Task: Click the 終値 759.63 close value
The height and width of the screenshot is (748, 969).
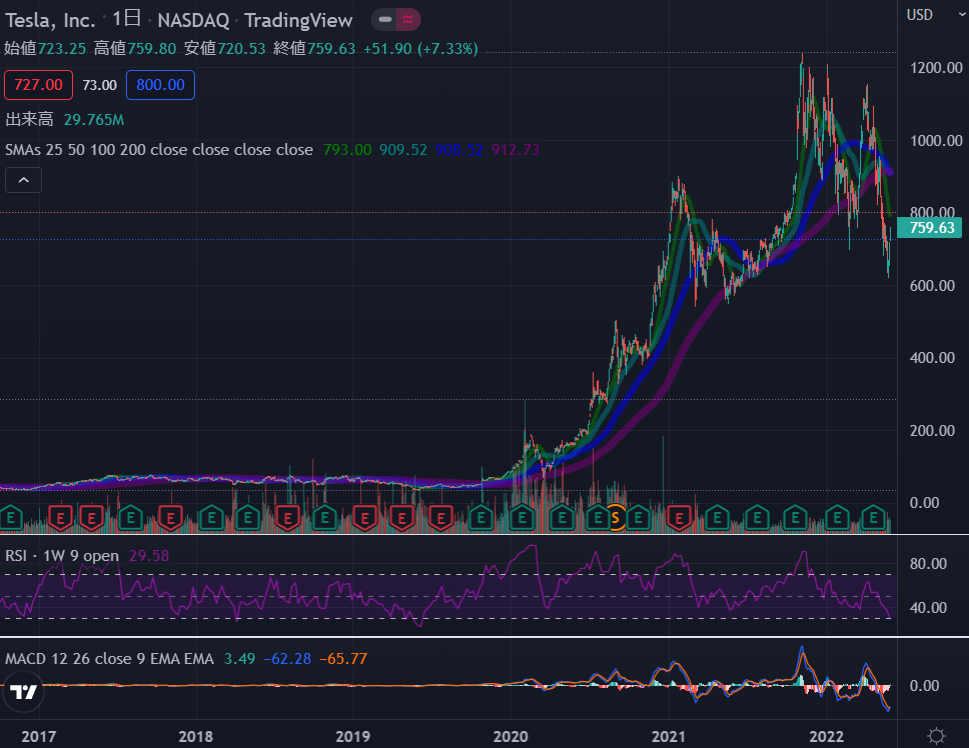Action: [x=314, y=48]
